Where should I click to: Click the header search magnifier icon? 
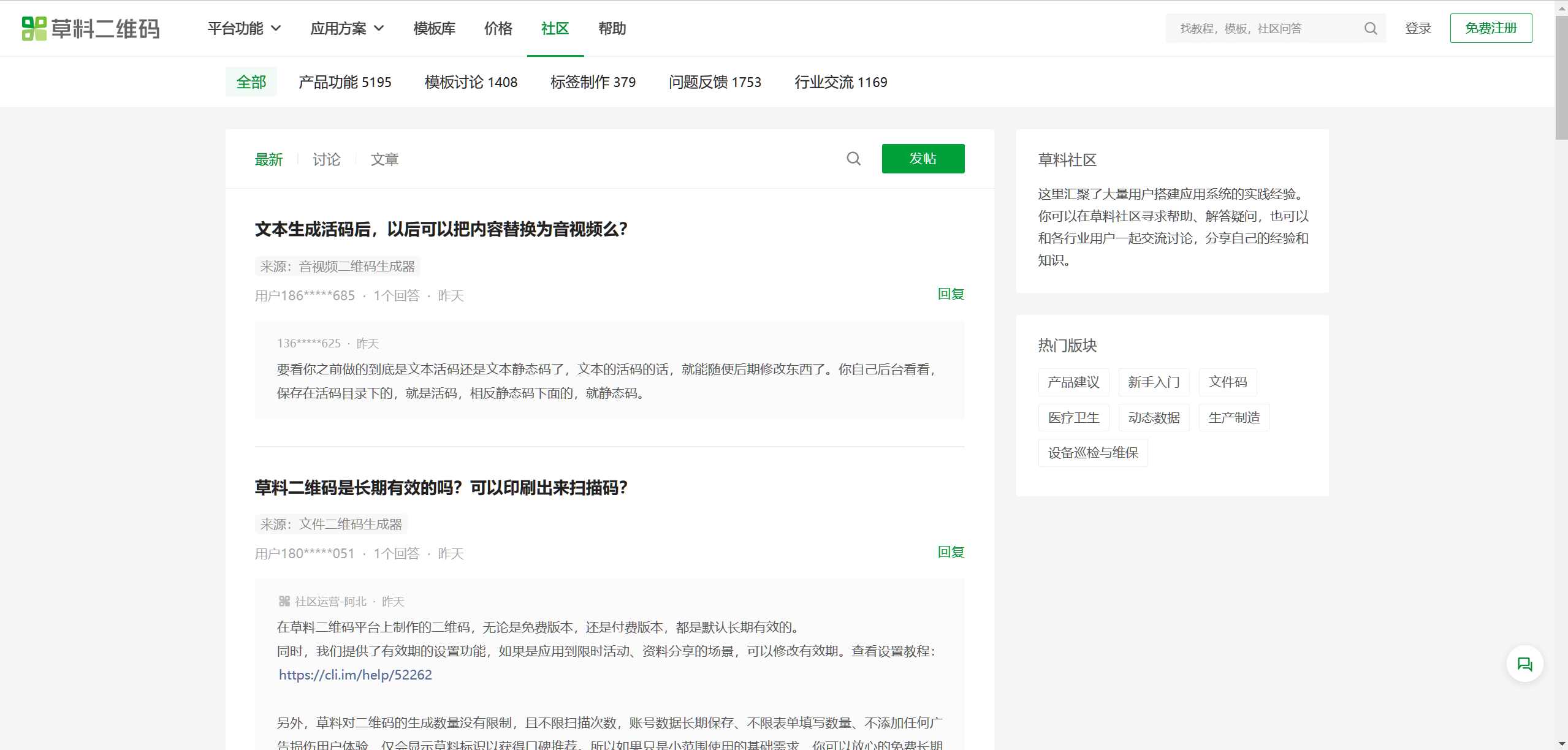pos(1371,29)
